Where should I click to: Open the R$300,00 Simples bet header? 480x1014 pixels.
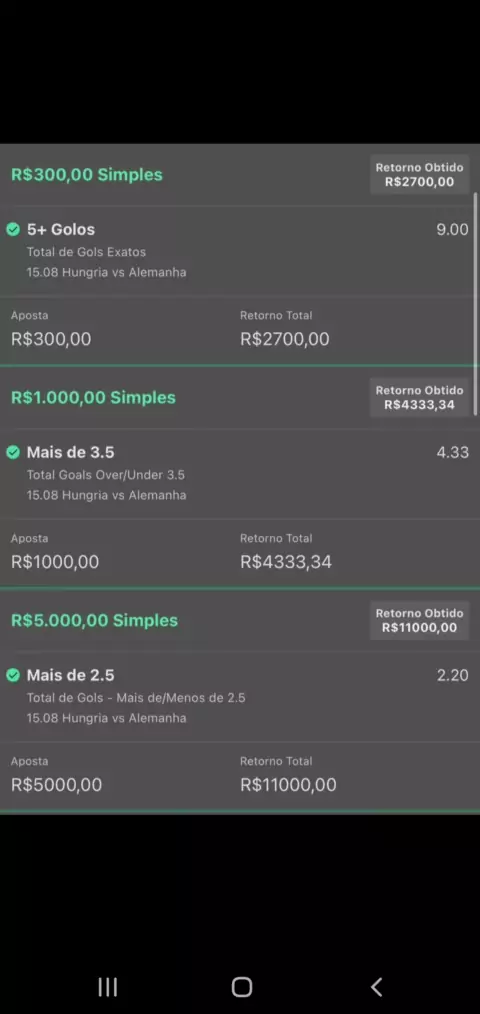87,175
